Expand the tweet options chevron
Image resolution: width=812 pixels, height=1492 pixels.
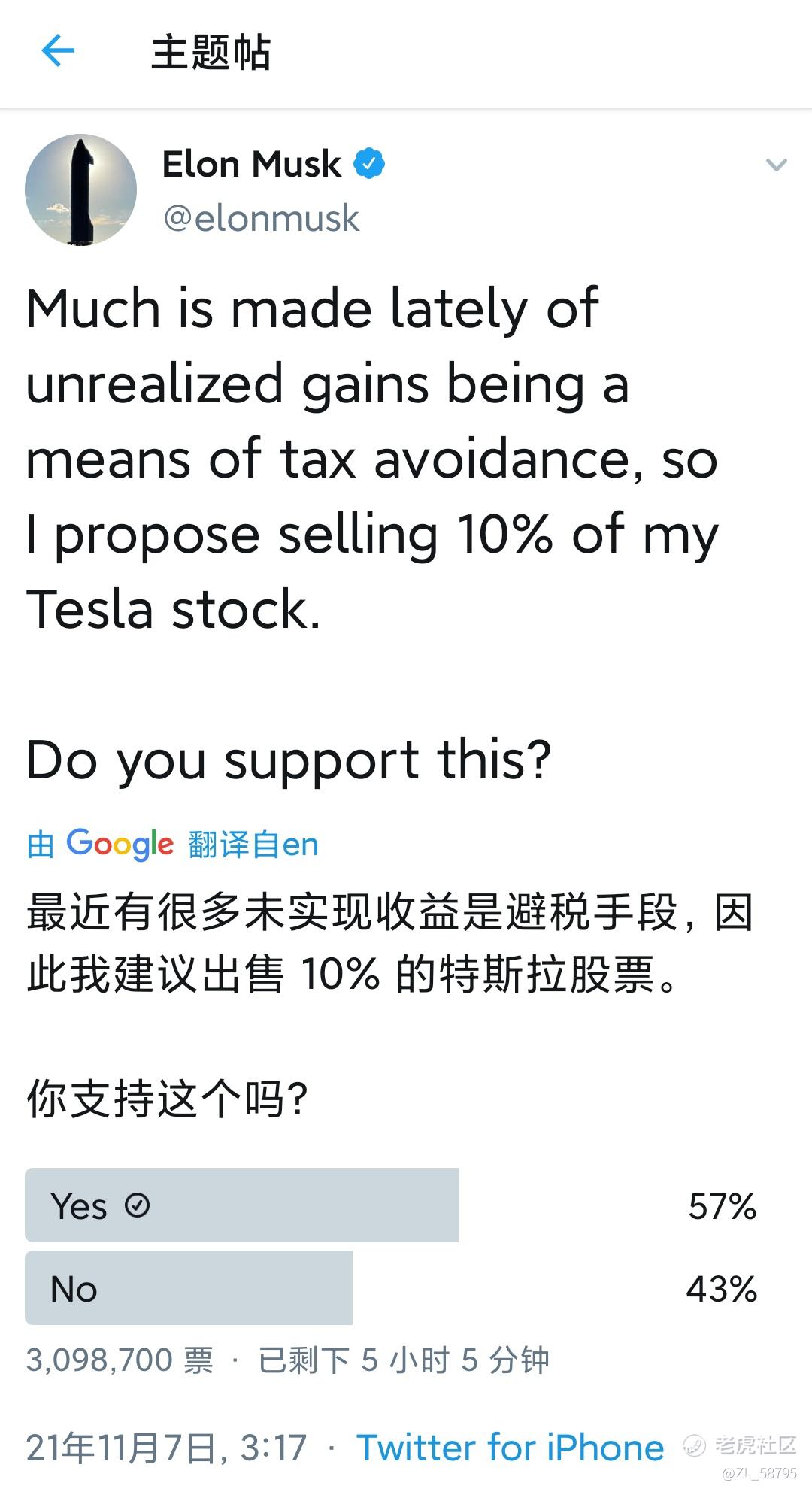coord(776,165)
